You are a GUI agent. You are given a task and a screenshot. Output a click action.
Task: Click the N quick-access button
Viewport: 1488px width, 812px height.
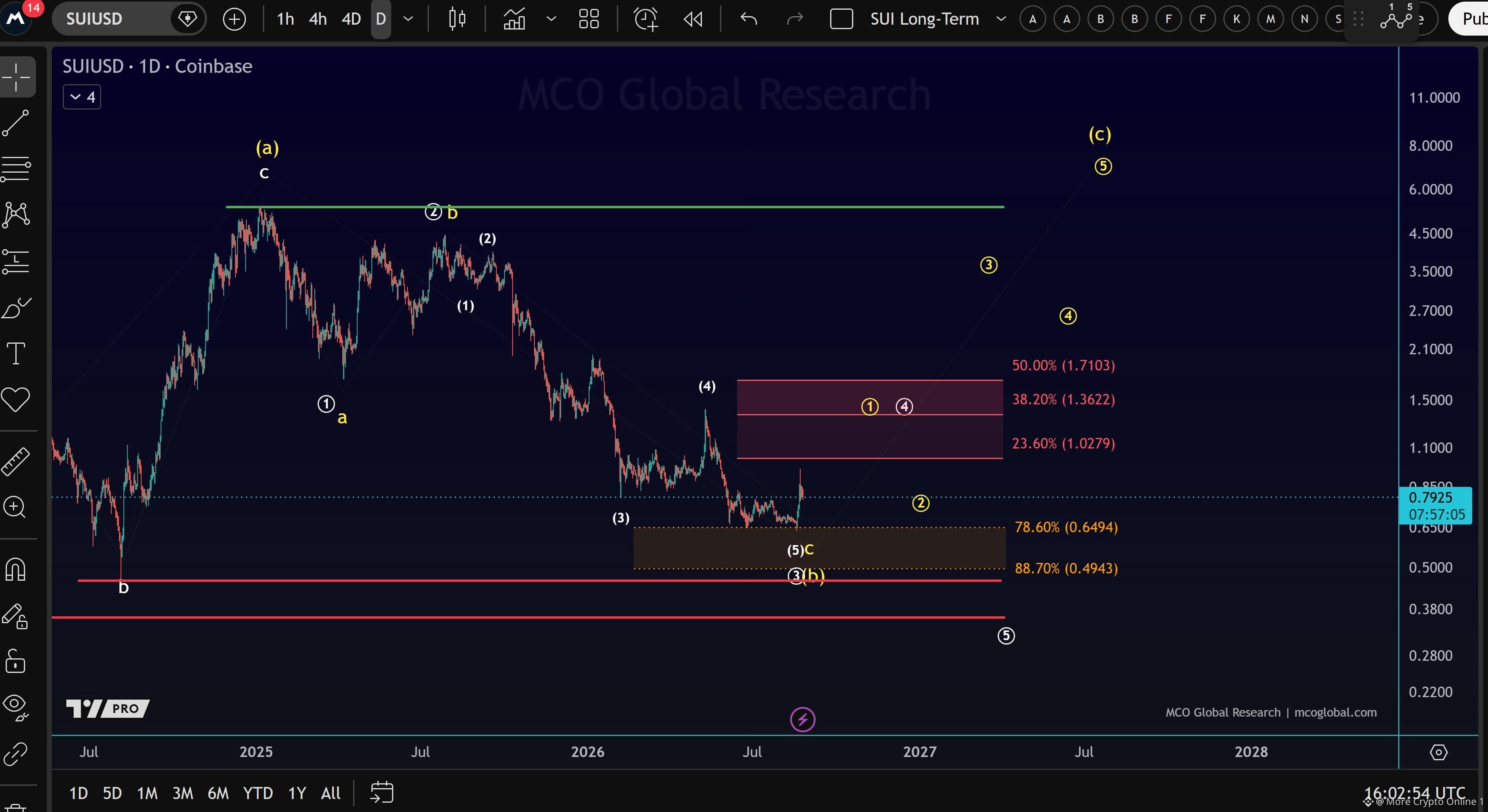1304,19
